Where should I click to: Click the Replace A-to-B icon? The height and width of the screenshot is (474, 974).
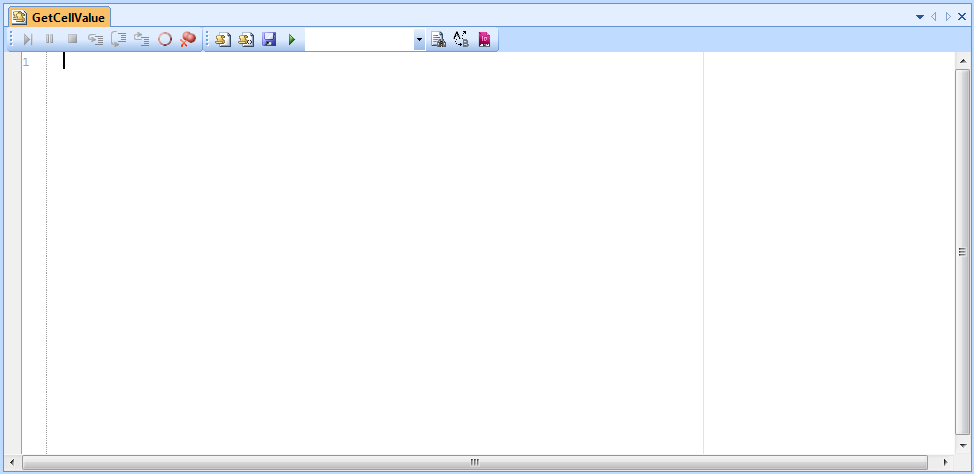click(x=461, y=40)
